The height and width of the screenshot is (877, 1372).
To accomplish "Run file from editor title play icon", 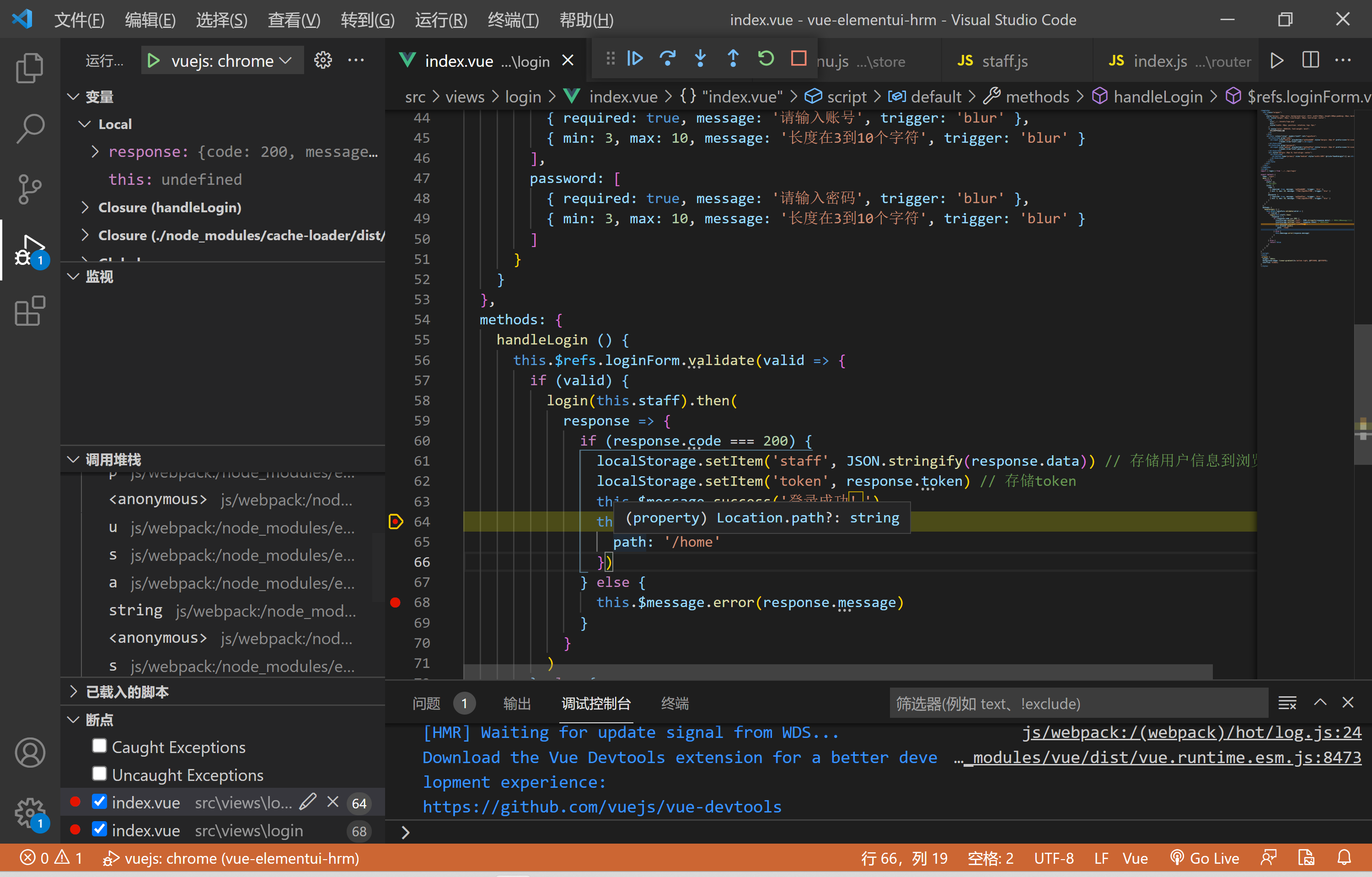I will coord(1277,60).
